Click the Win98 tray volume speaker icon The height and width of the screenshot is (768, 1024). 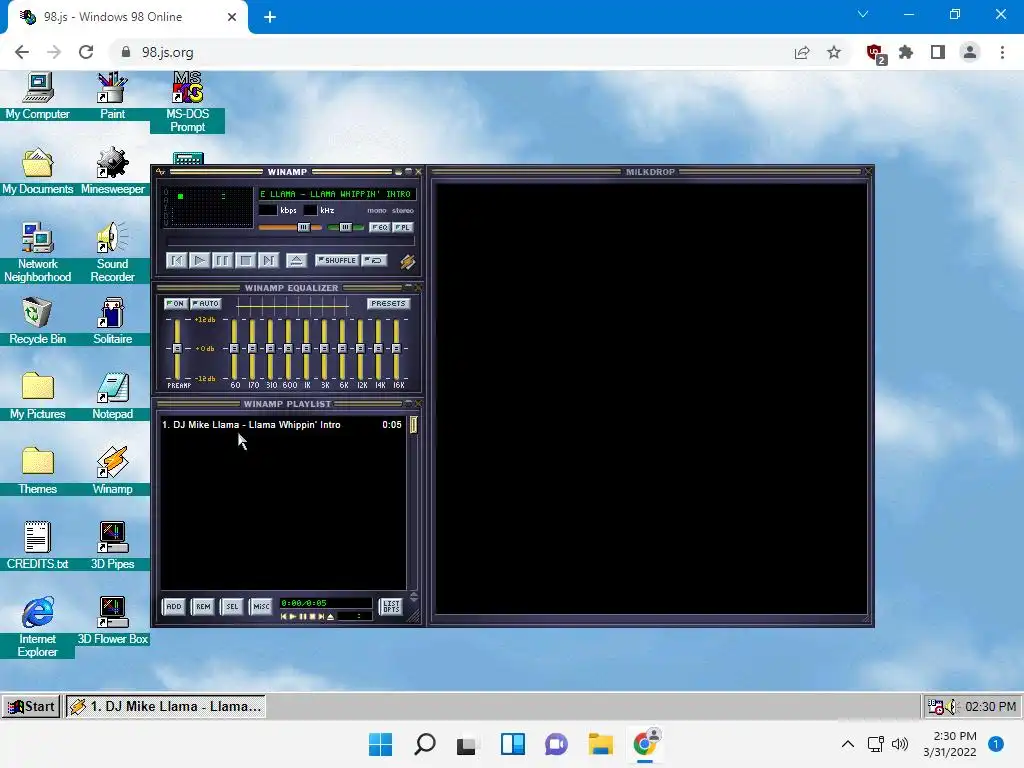[x=952, y=707]
